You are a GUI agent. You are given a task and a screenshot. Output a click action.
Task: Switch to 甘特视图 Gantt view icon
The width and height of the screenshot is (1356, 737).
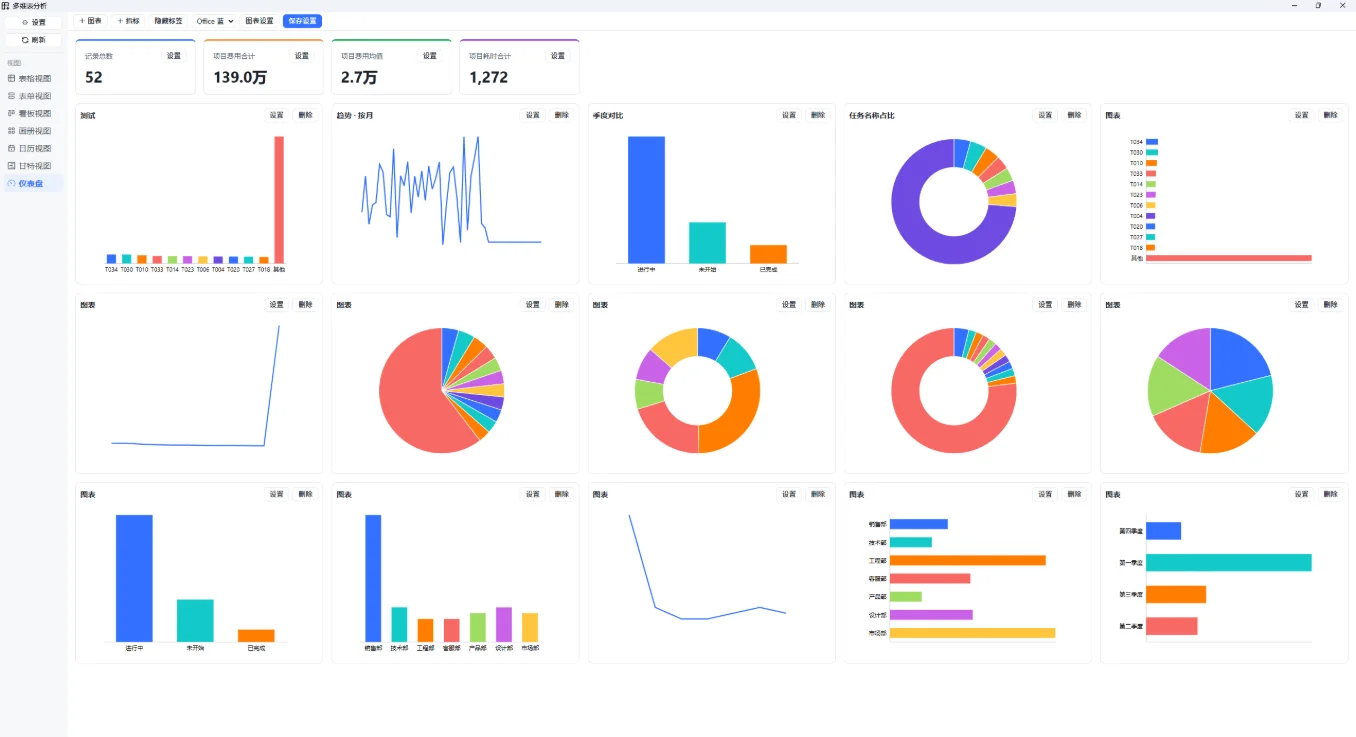(x=11, y=166)
